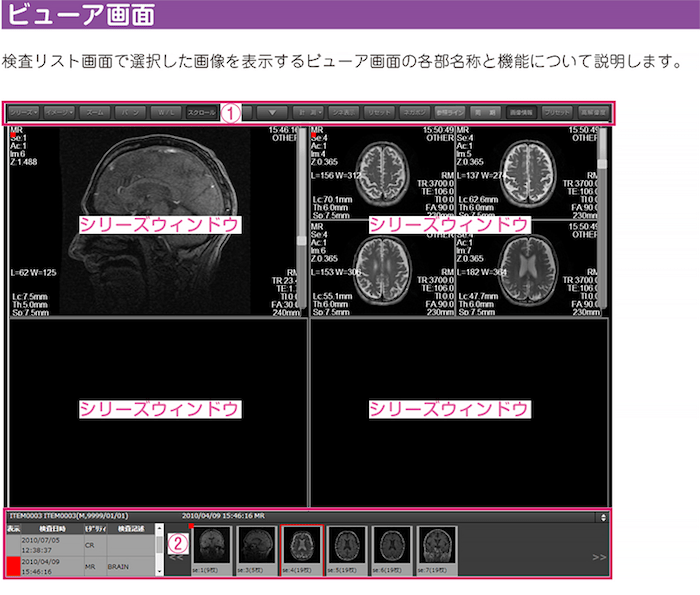
Task: Click the リセット reset button
Action: point(379,113)
